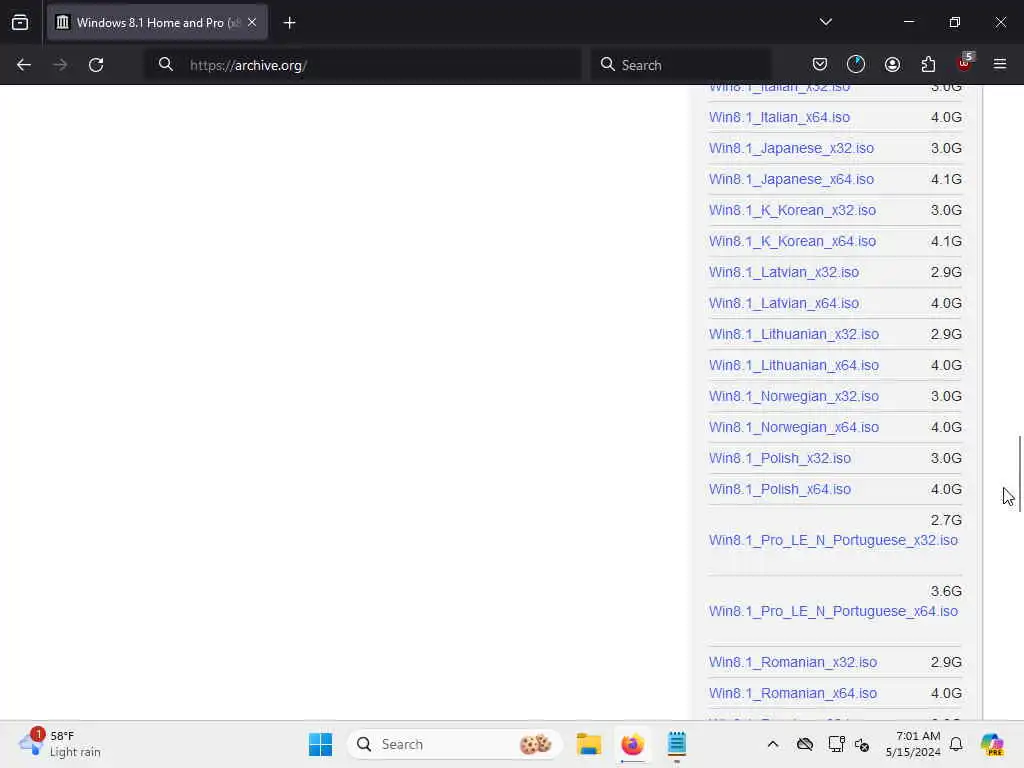Select the Windows 8.1 Home and Pro tab
This screenshot has width=1024, height=768.
[x=157, y=23]
